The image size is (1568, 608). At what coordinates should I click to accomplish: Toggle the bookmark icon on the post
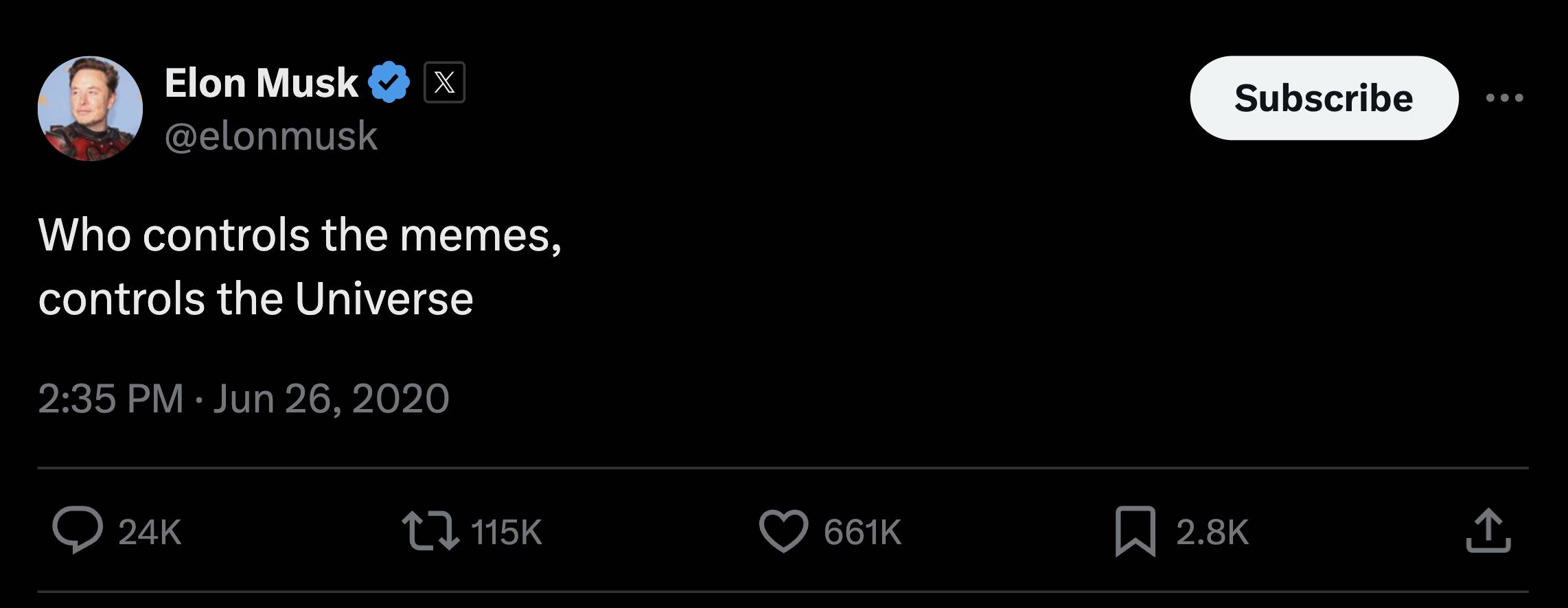pyautogui.click(x=1135, y=531)
